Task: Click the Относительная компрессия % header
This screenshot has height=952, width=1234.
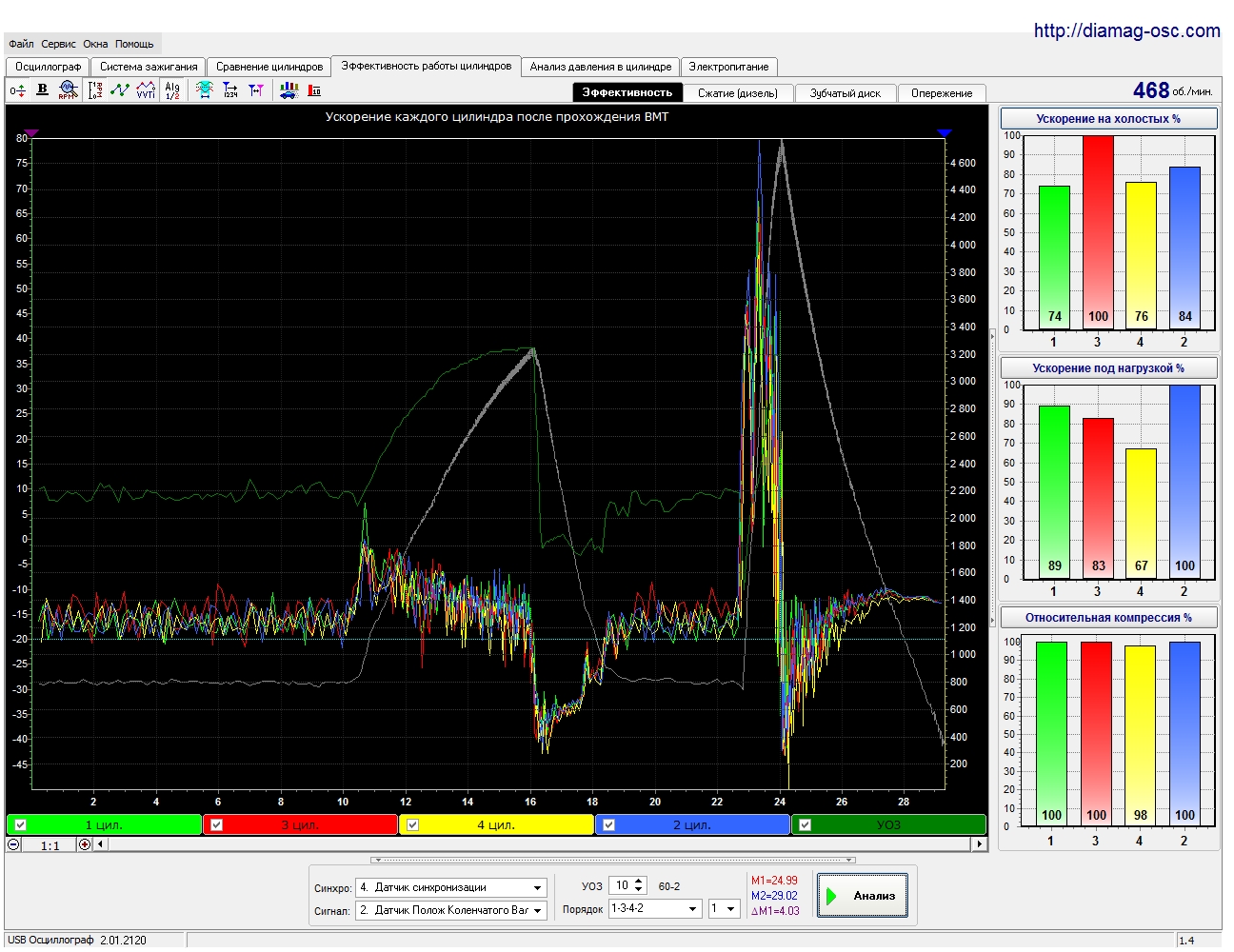Action: [1108, 618]
